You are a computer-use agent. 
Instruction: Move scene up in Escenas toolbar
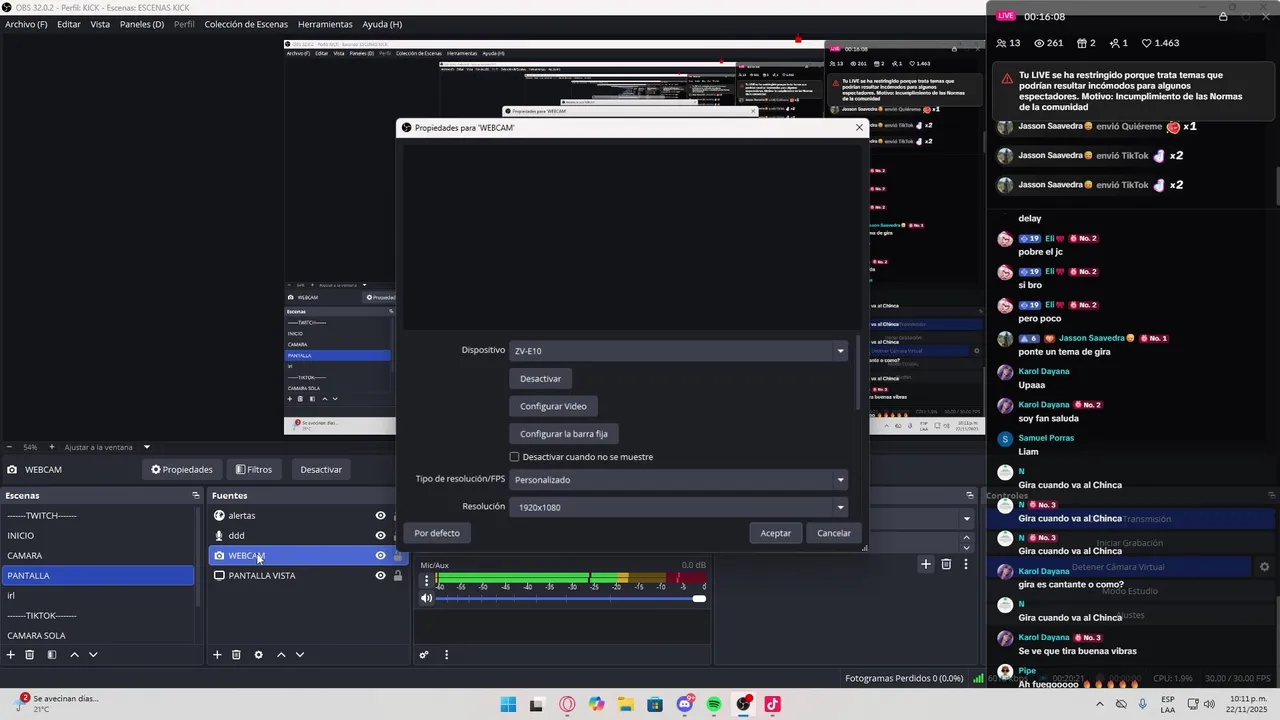74,655
